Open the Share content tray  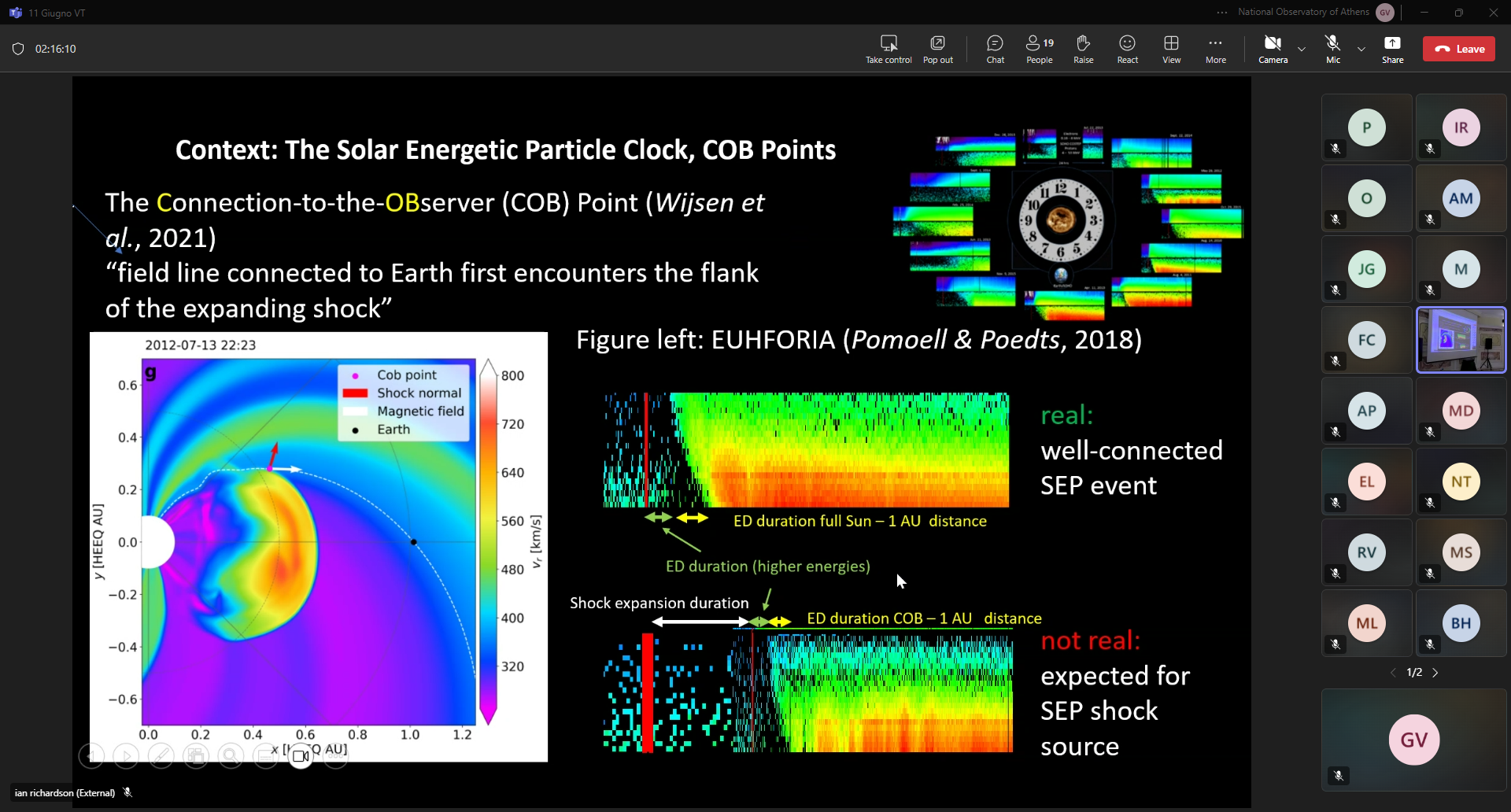(1392, 49)
